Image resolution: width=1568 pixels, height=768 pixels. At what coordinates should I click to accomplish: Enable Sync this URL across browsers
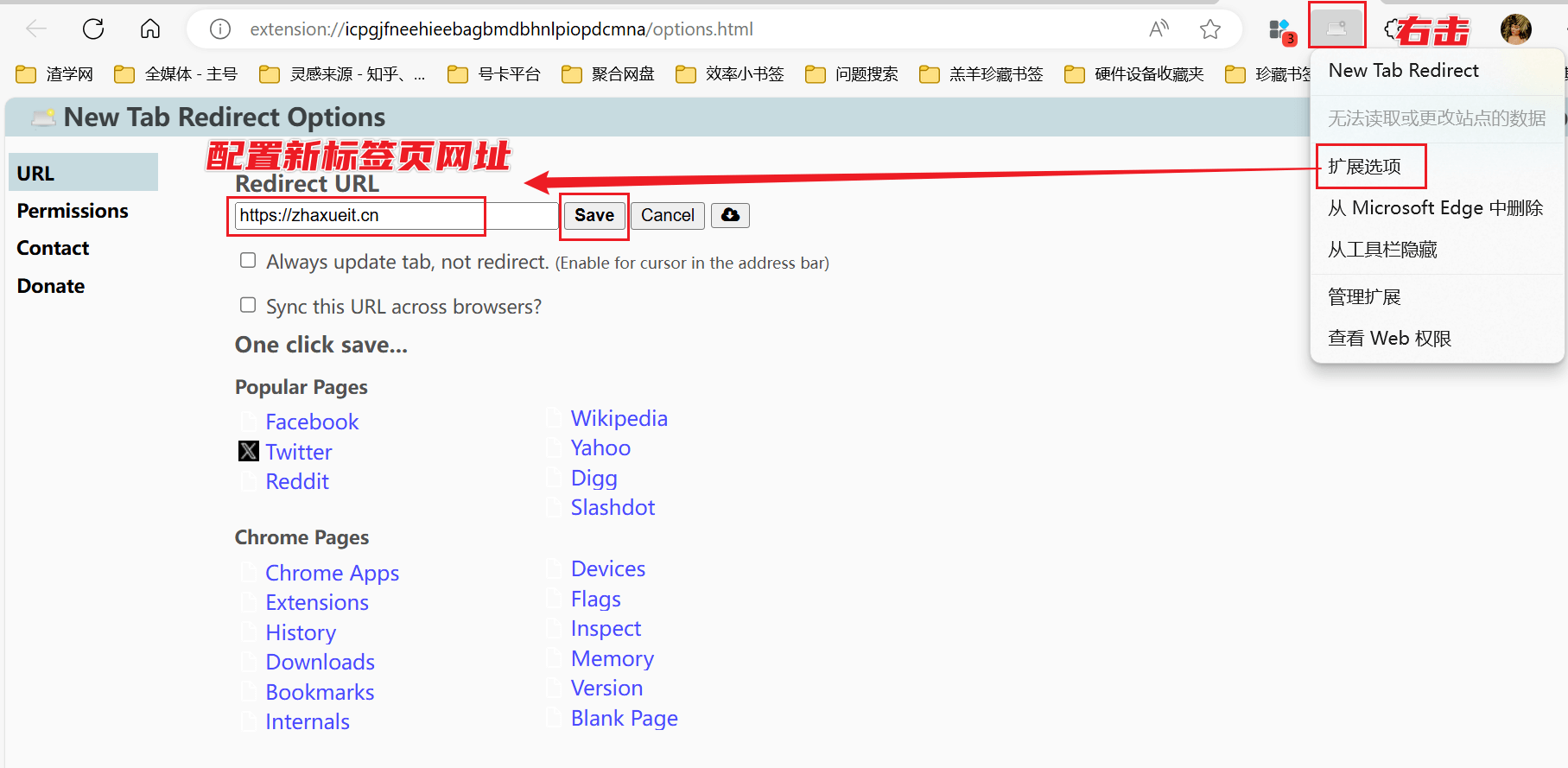point(248,304)
